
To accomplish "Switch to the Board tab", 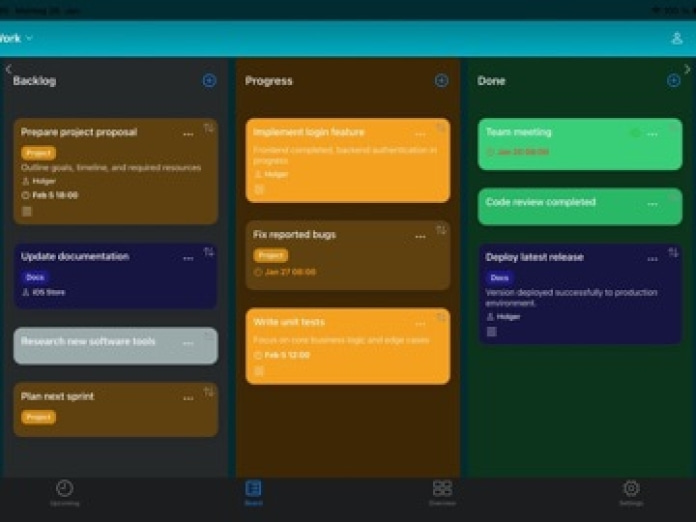I will click(253, 493).
